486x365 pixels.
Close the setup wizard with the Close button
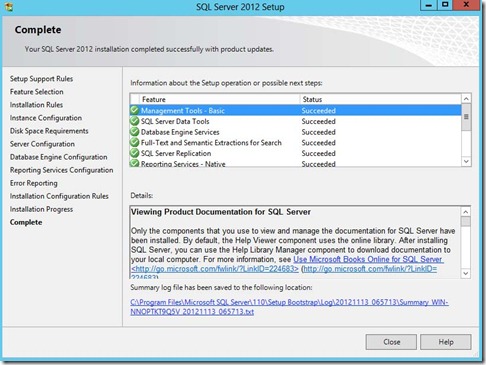coord(391,342)
